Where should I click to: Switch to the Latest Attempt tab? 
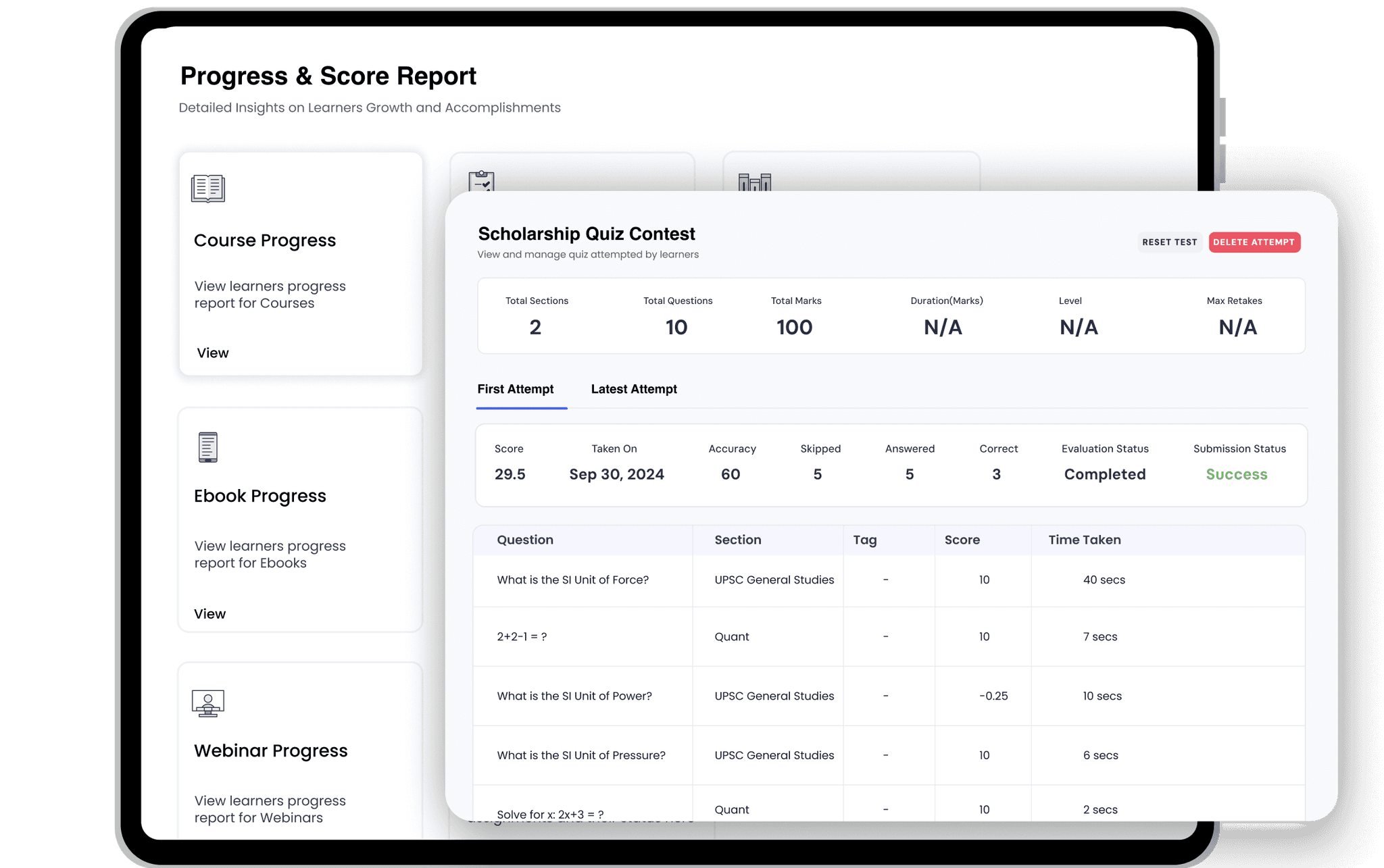[633, 389]
